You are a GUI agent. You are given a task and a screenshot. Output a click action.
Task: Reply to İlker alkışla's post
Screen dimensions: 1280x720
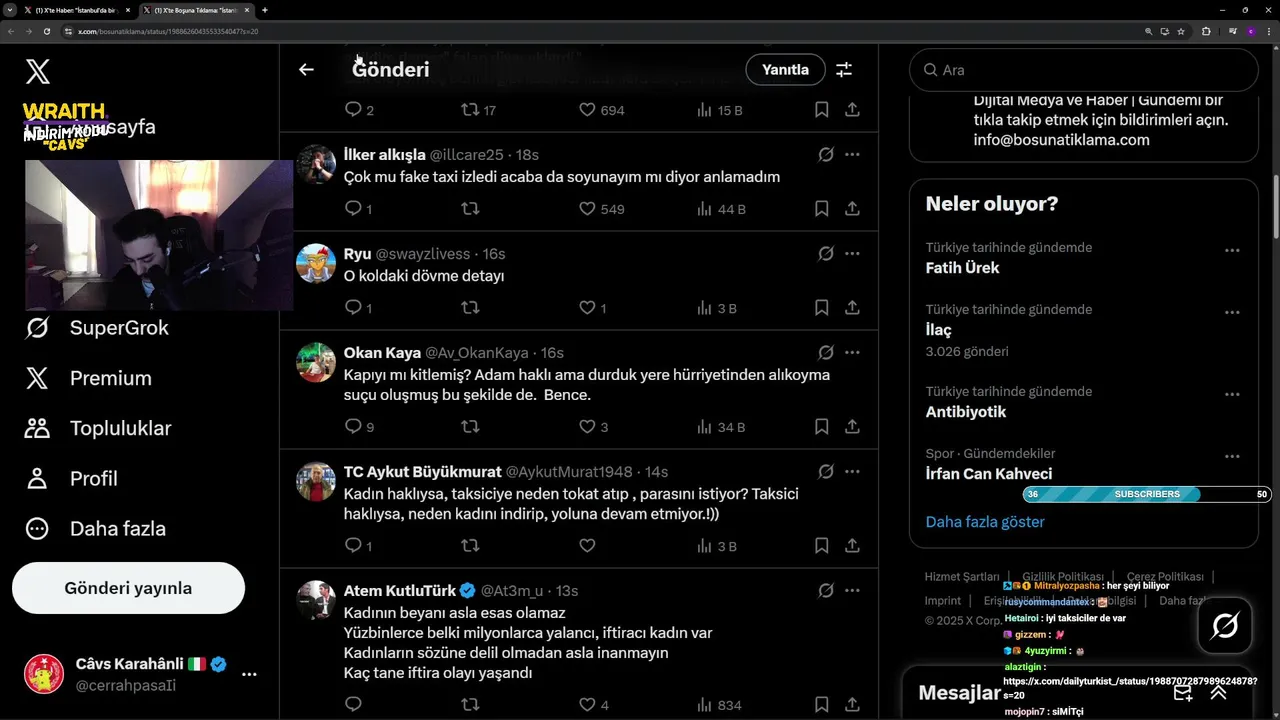coord(353,209)
